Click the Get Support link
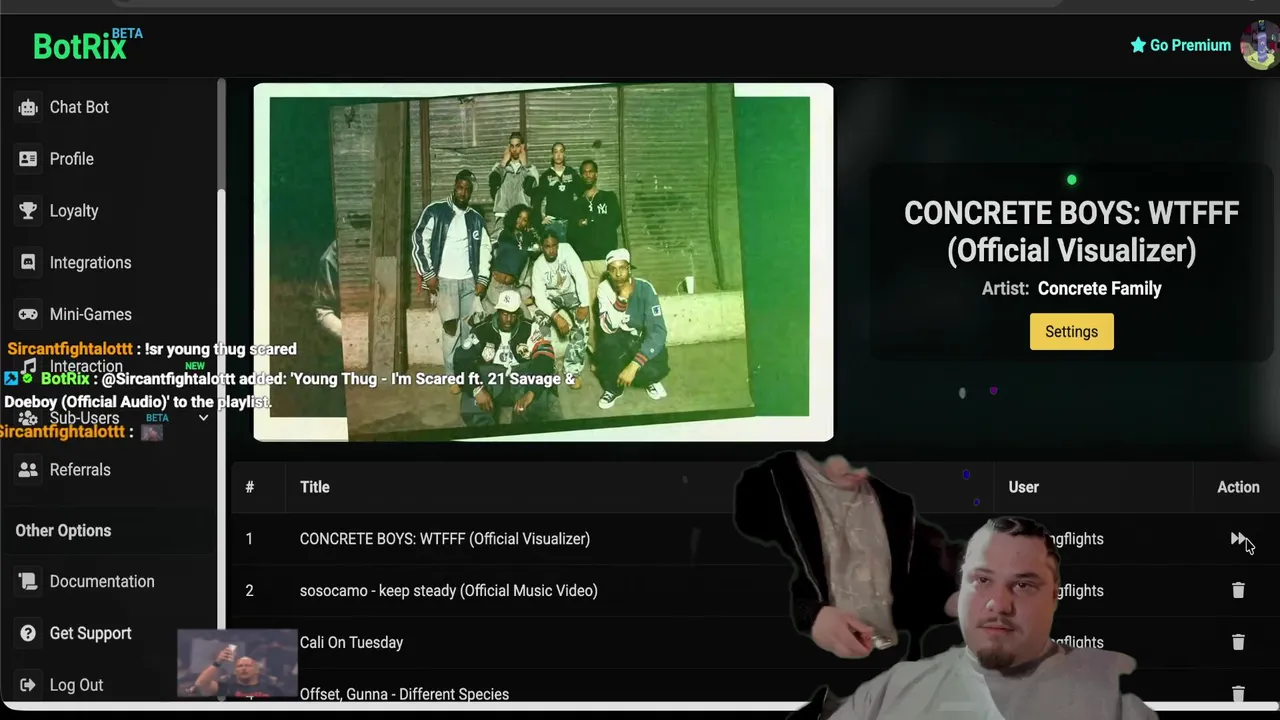 [91, 633]
